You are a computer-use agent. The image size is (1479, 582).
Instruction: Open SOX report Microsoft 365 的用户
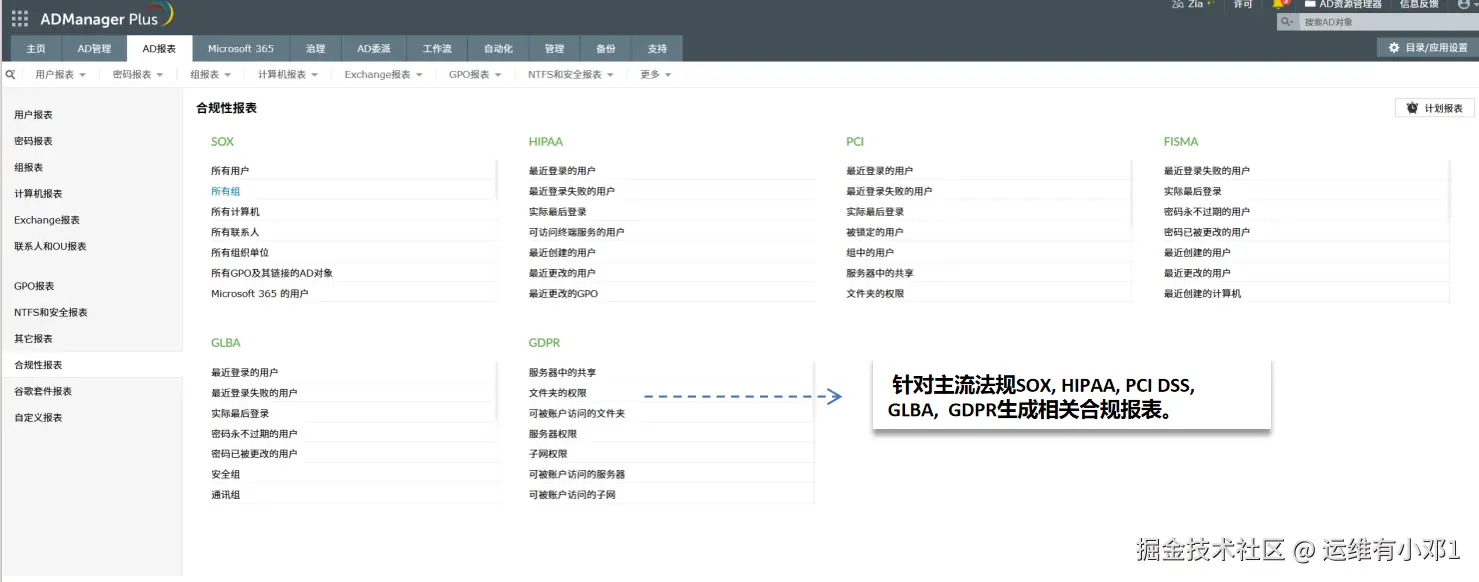pyautogui.click(x=259, y=294)
